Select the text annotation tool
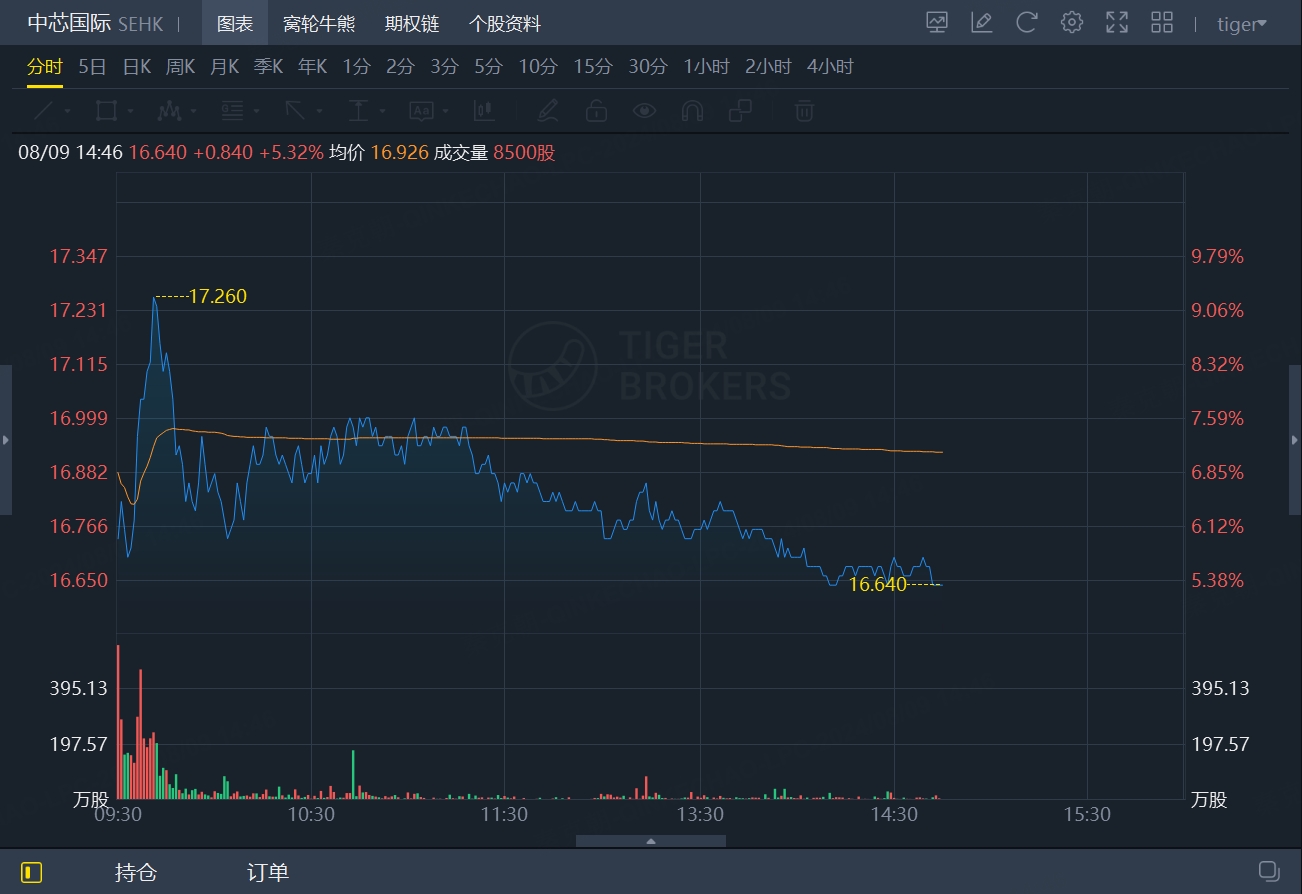This screenshot has height=894, width=1302. pyautogui.click(x=421, y=110)
